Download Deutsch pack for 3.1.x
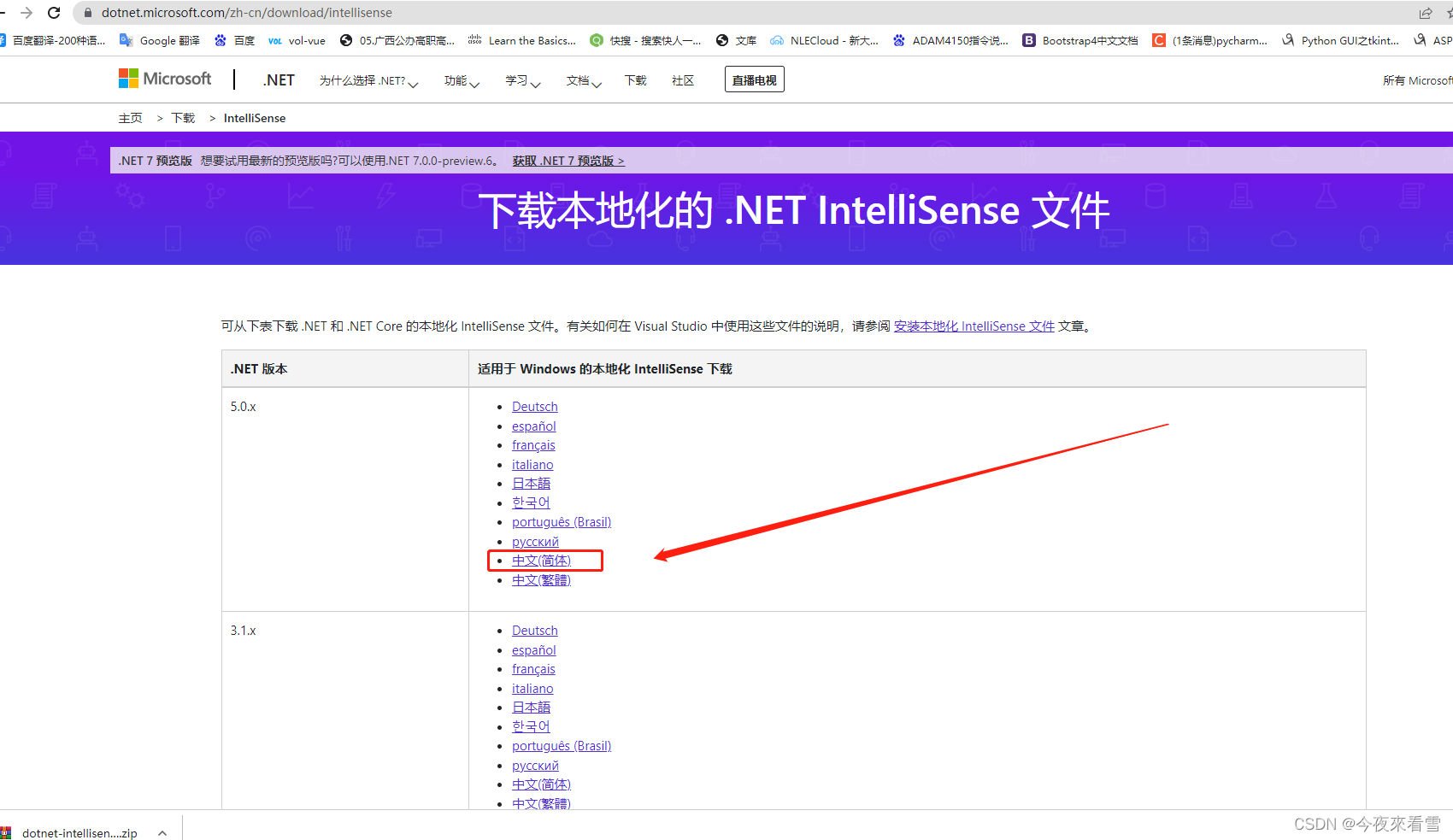The height and width of the screenshot is (840, 1453). point(535,631)
